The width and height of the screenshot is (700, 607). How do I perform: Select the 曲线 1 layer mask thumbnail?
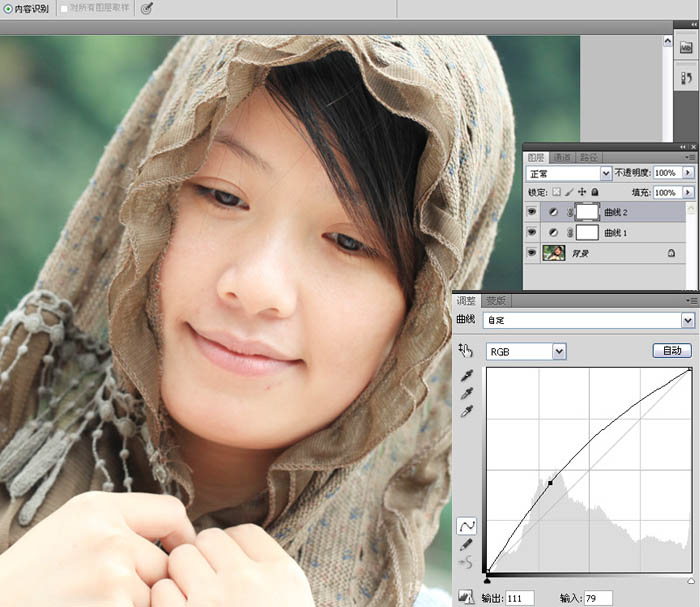click(x=587, y=233)
